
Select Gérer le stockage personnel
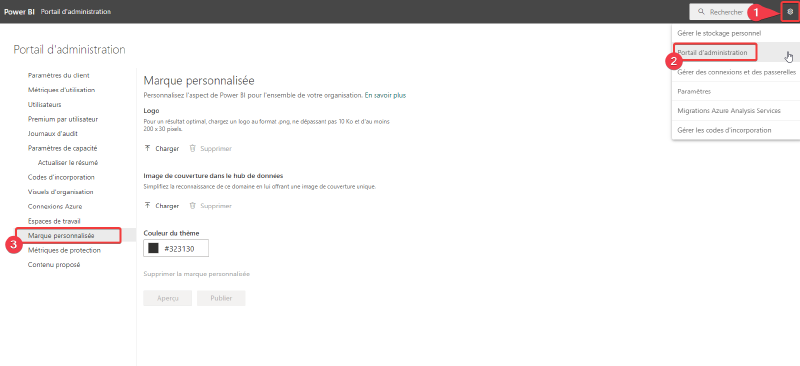(x=719, y=33)
